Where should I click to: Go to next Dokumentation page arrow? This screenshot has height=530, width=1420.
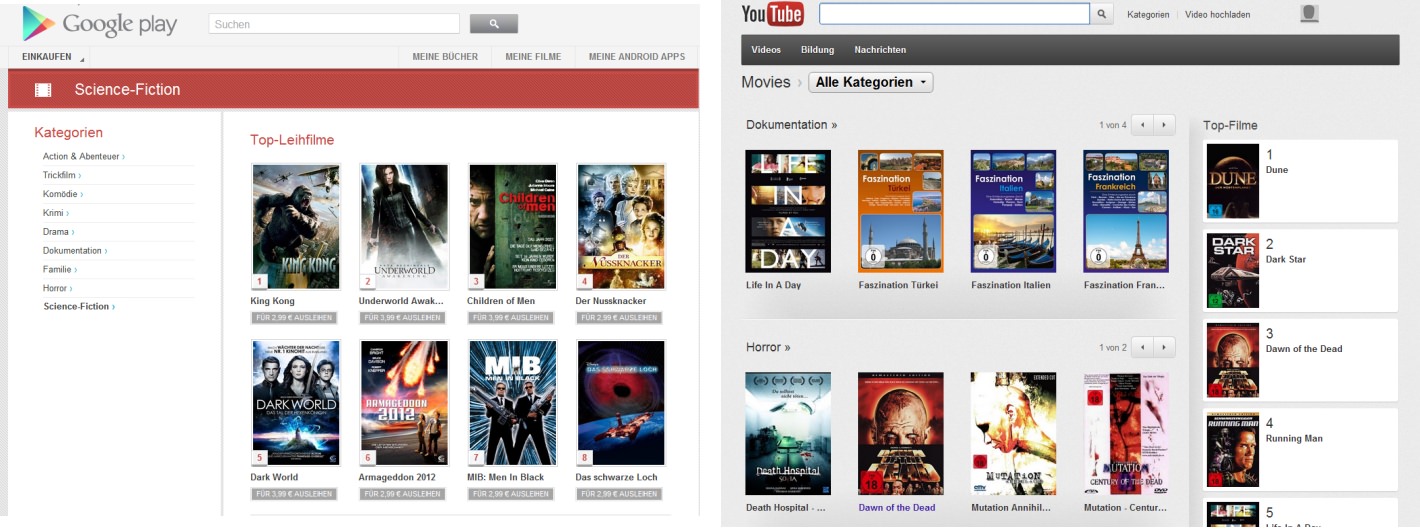click(1165, 125)
